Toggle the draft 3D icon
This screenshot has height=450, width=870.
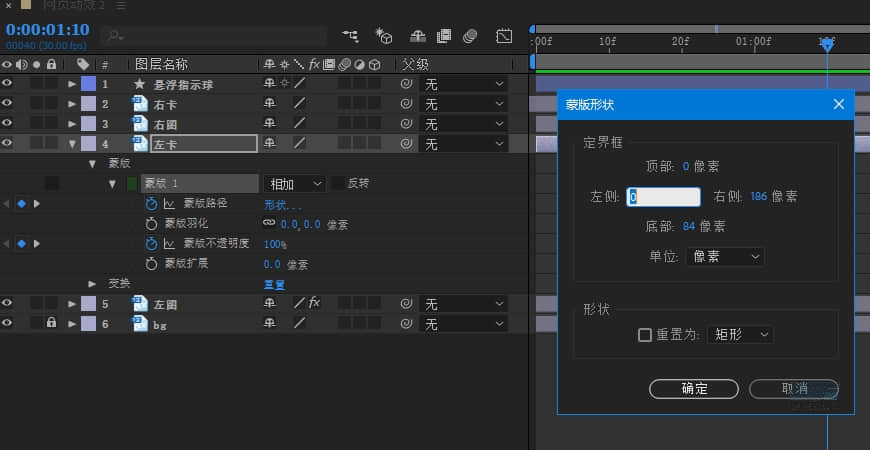pyautogui.click(x=383, y=36)
